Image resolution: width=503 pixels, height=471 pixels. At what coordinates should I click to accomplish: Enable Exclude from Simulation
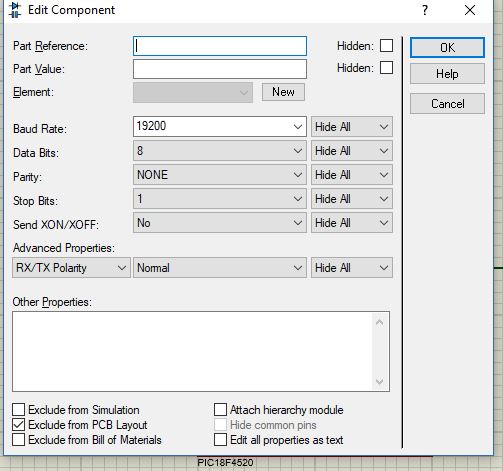tap(19, 410)
